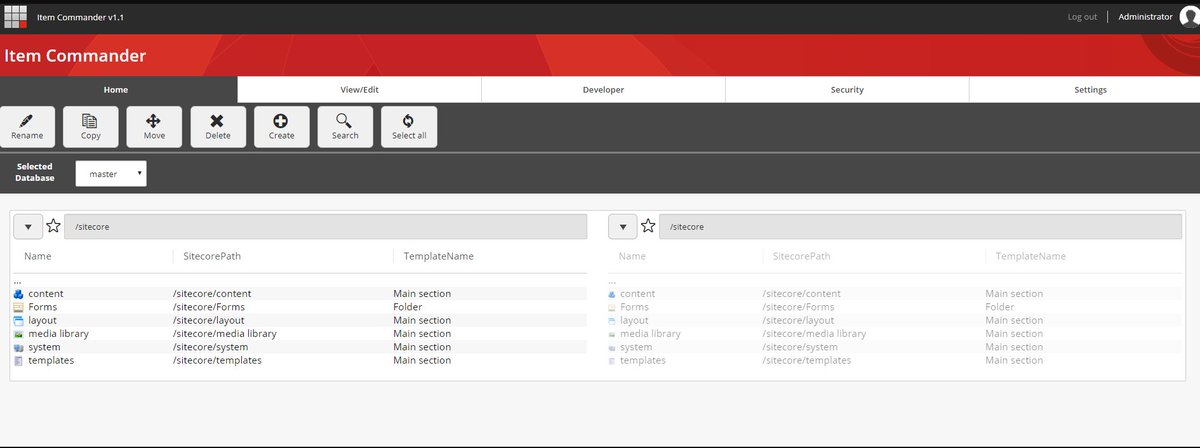The width and height of the screenshot is (1200, 448).
Task: Click '/sitecore/content' path in left panel
Action: (x=212, y=294)
